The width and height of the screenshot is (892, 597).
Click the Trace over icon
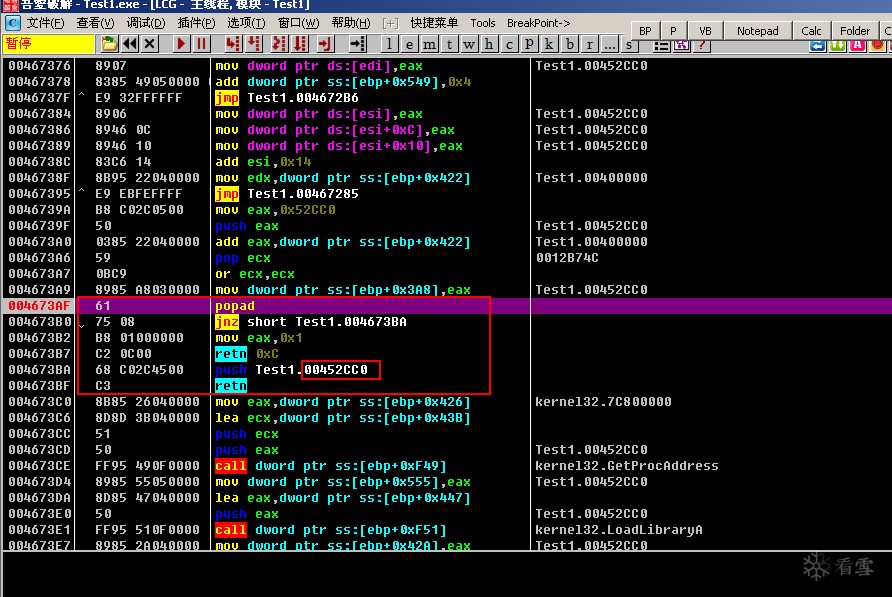point(300,44)
